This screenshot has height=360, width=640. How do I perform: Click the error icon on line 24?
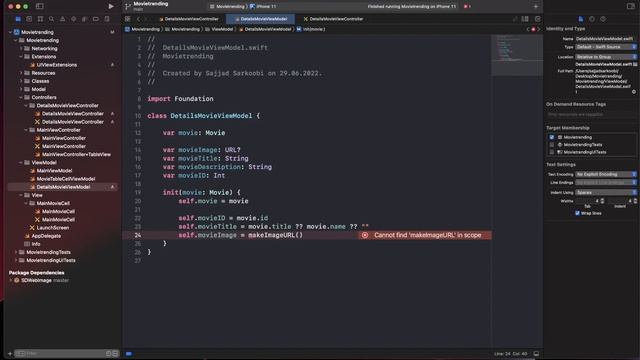pos(365,235)
